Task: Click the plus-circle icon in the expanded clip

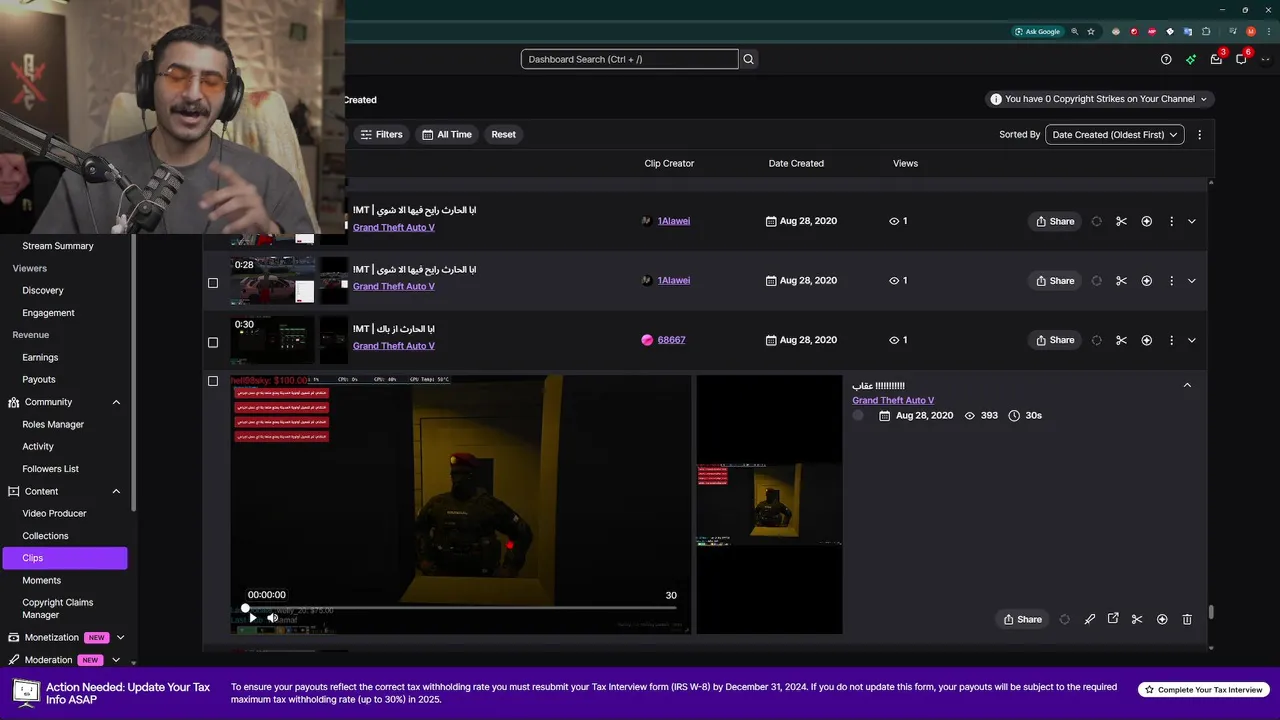Action: coord(1162,619)
